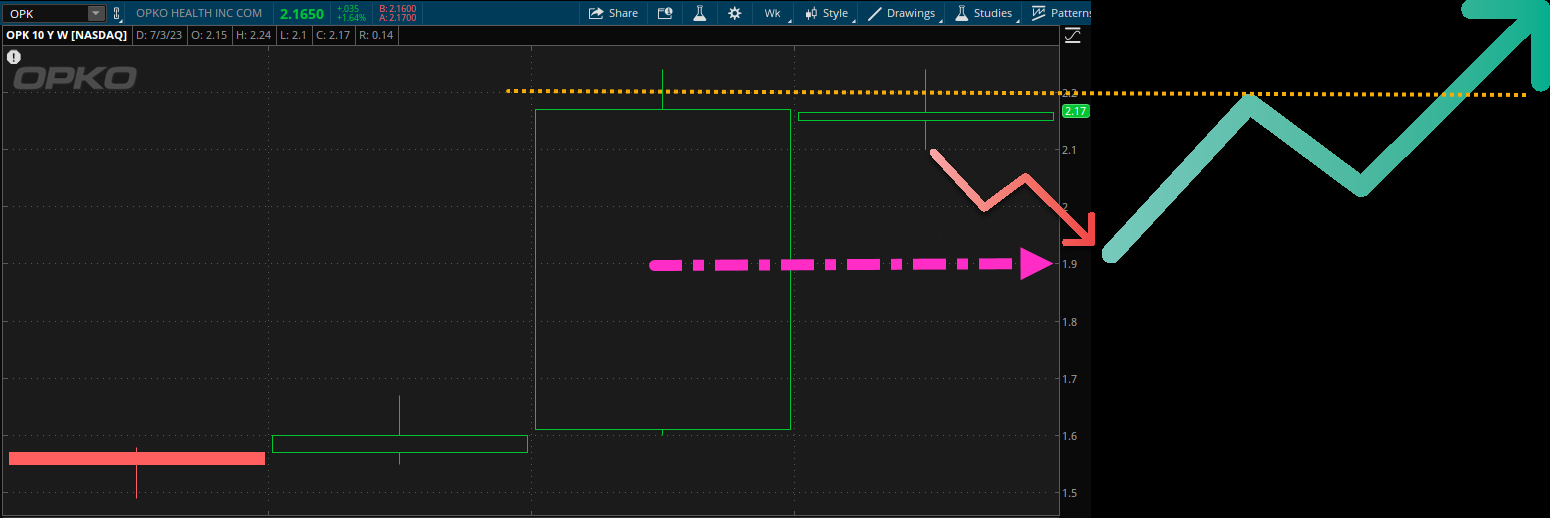This screenshot has width=1550, height=518.
Task: Open the Studies menu
Action: (x=984, y=14)
